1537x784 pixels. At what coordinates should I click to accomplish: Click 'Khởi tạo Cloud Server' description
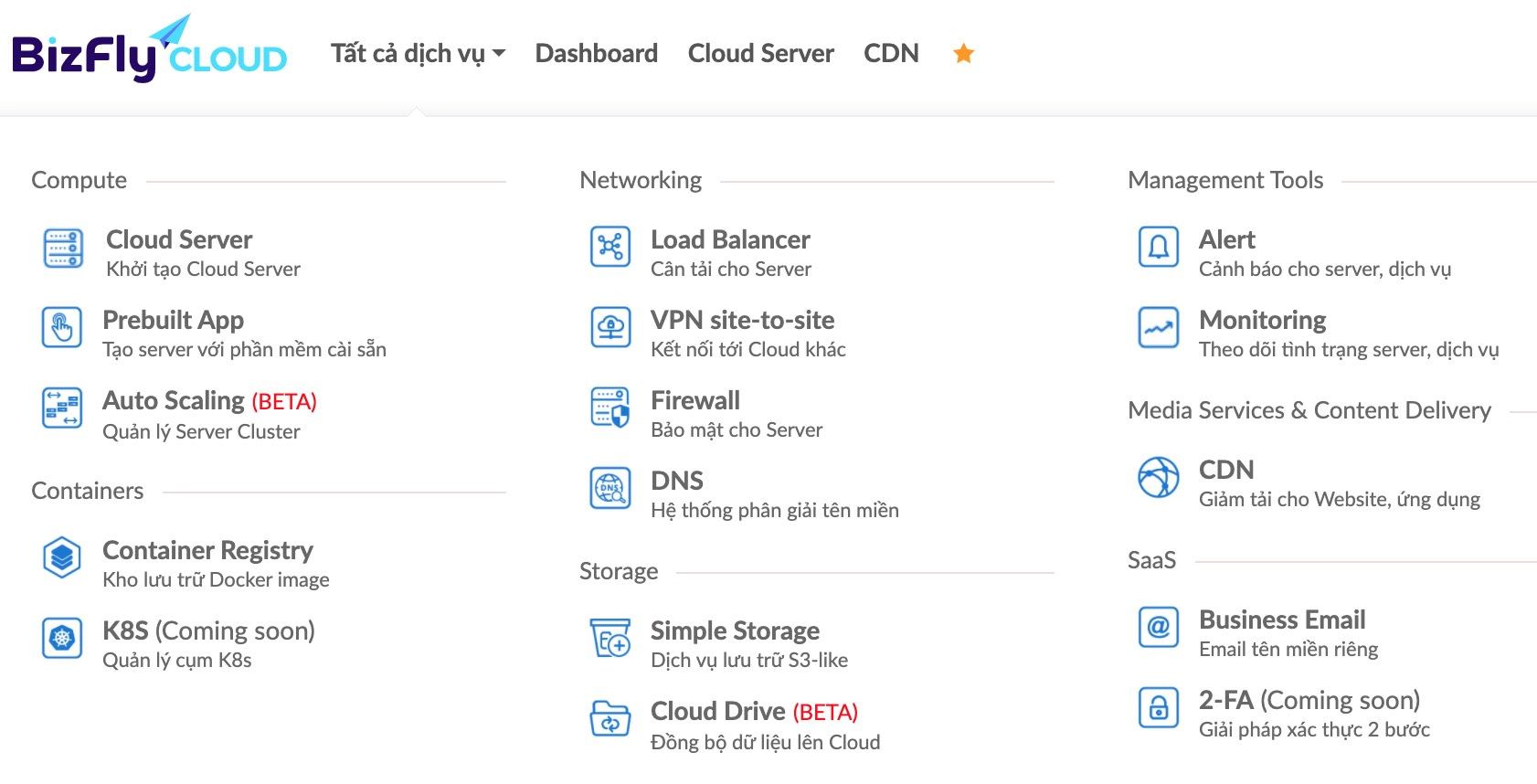[203, 269]
